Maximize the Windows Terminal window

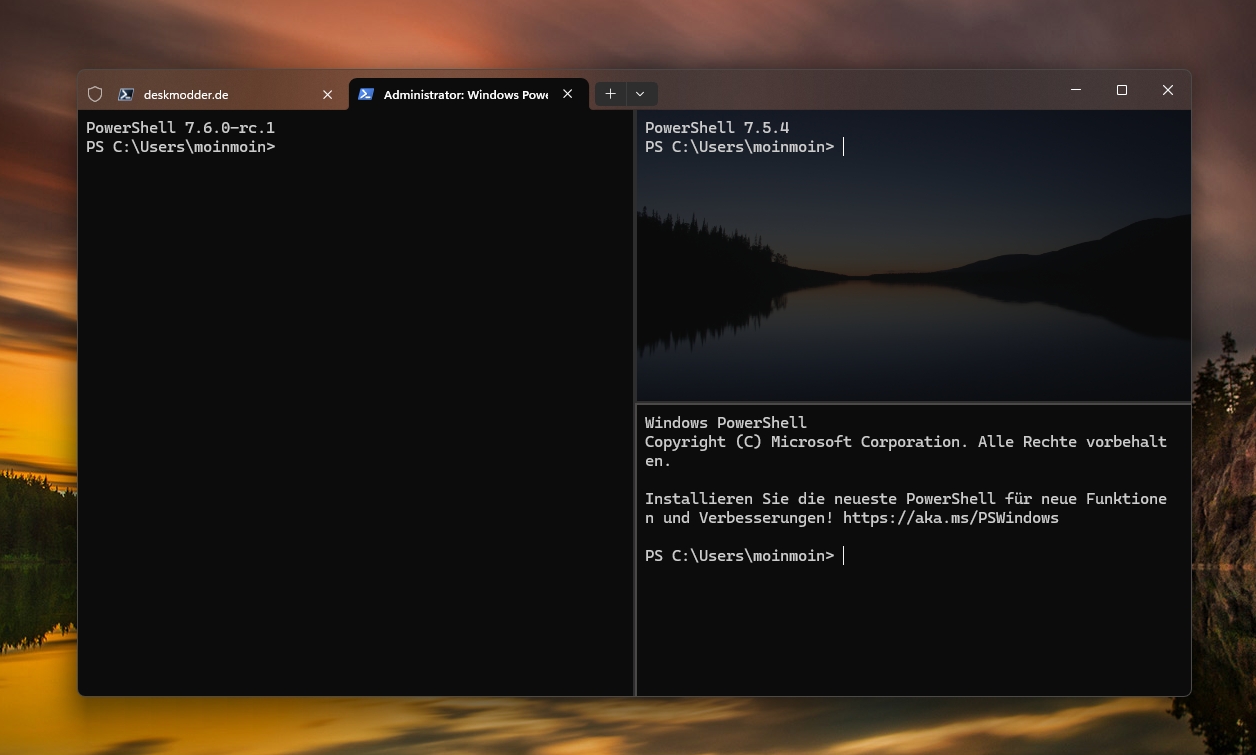tap(1122, 90)
